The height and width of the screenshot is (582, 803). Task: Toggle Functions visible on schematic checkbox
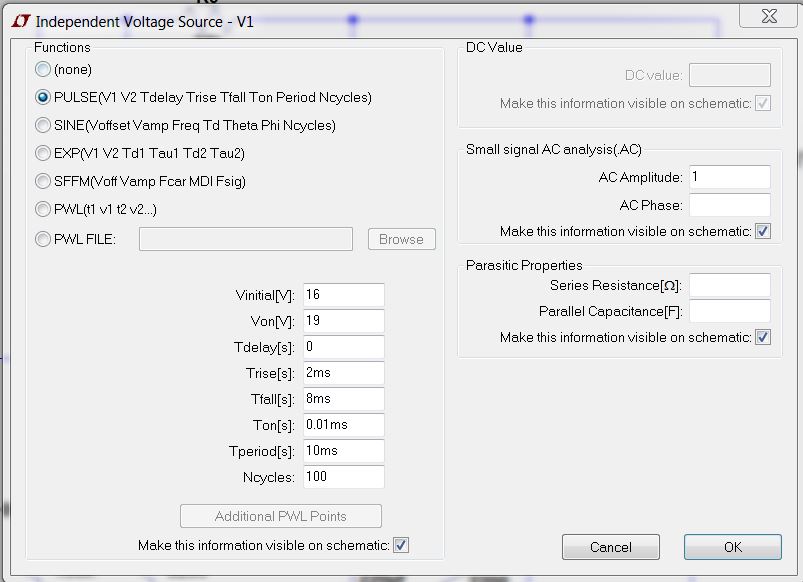tap(401, 545)
